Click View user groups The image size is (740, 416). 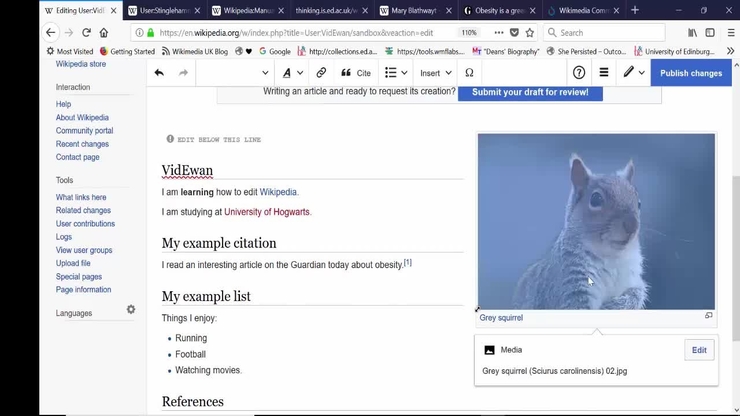(x=84, y=250)
